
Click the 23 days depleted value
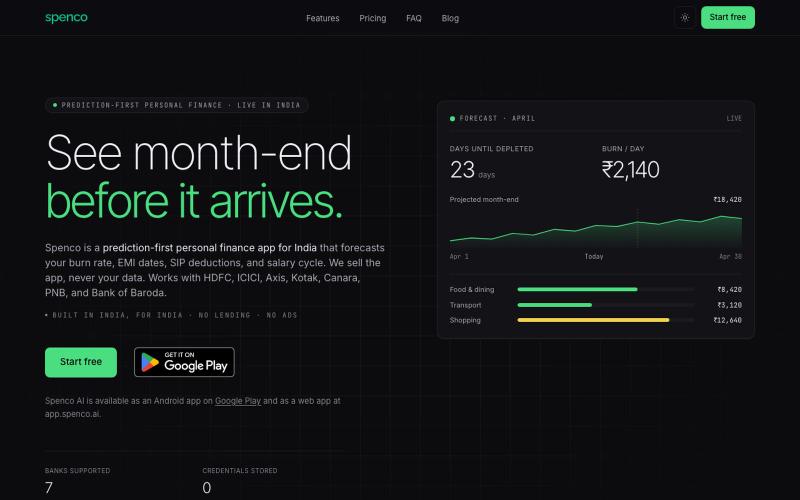click(x=472, y=170)
